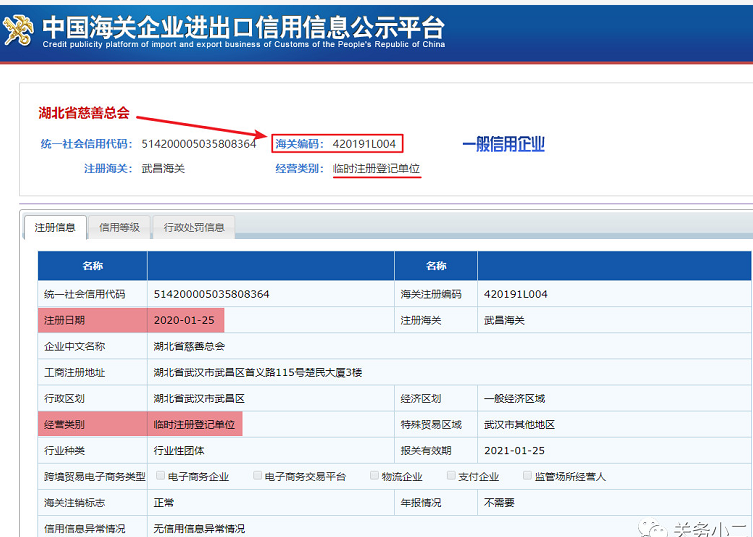Click the highlighted 经营类别 row label
The width and height of the screenshot is (753, 537).
click(64, 425)
